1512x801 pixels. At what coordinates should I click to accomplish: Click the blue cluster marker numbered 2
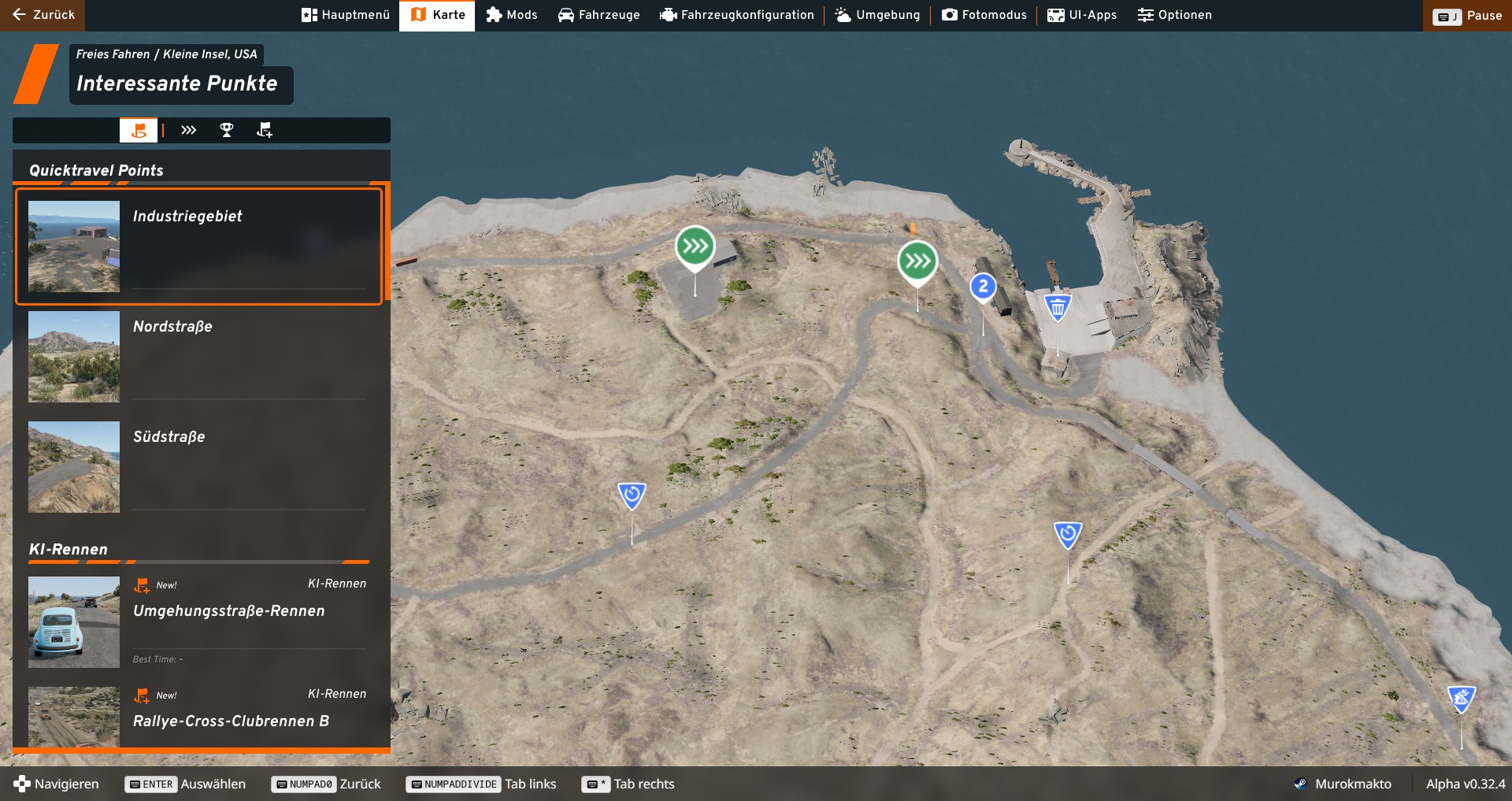(983, 287)
